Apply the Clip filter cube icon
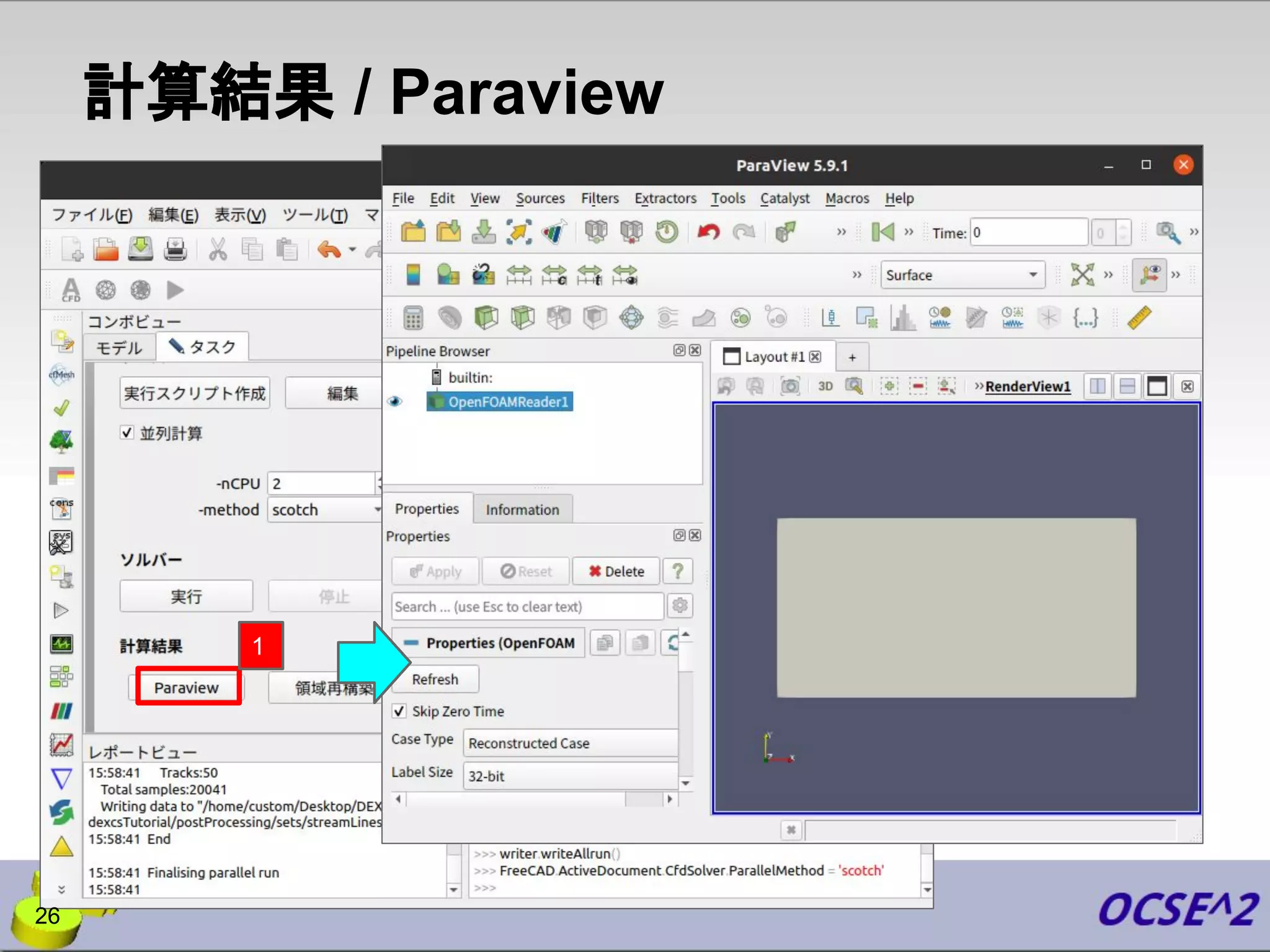This screenshot has height=952, width=1270. 486,318
